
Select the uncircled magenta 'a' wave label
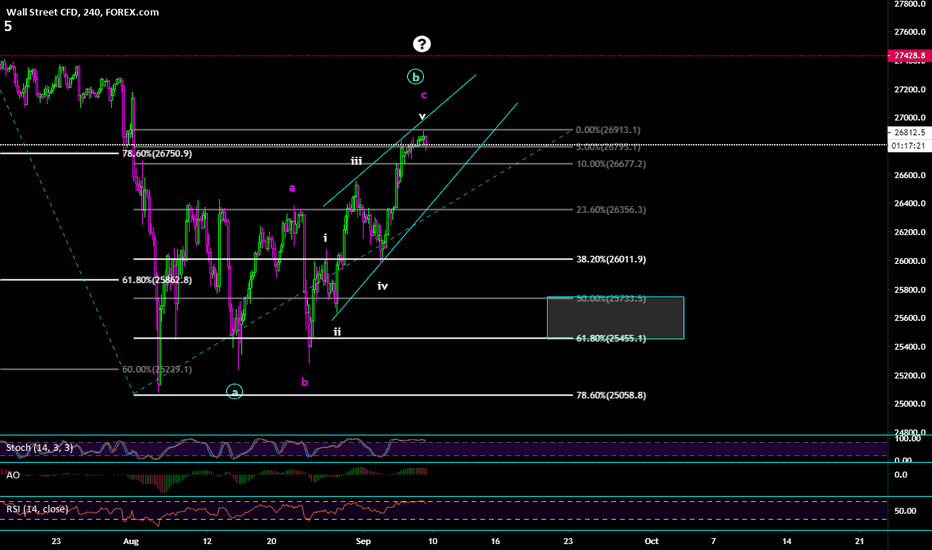click(292, 188)
